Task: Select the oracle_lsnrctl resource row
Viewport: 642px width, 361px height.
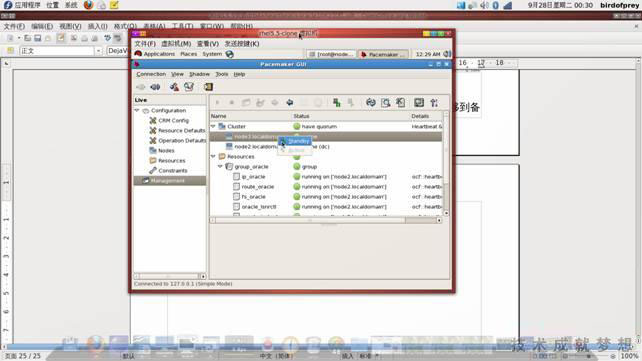Action: [x=326, y=207]
